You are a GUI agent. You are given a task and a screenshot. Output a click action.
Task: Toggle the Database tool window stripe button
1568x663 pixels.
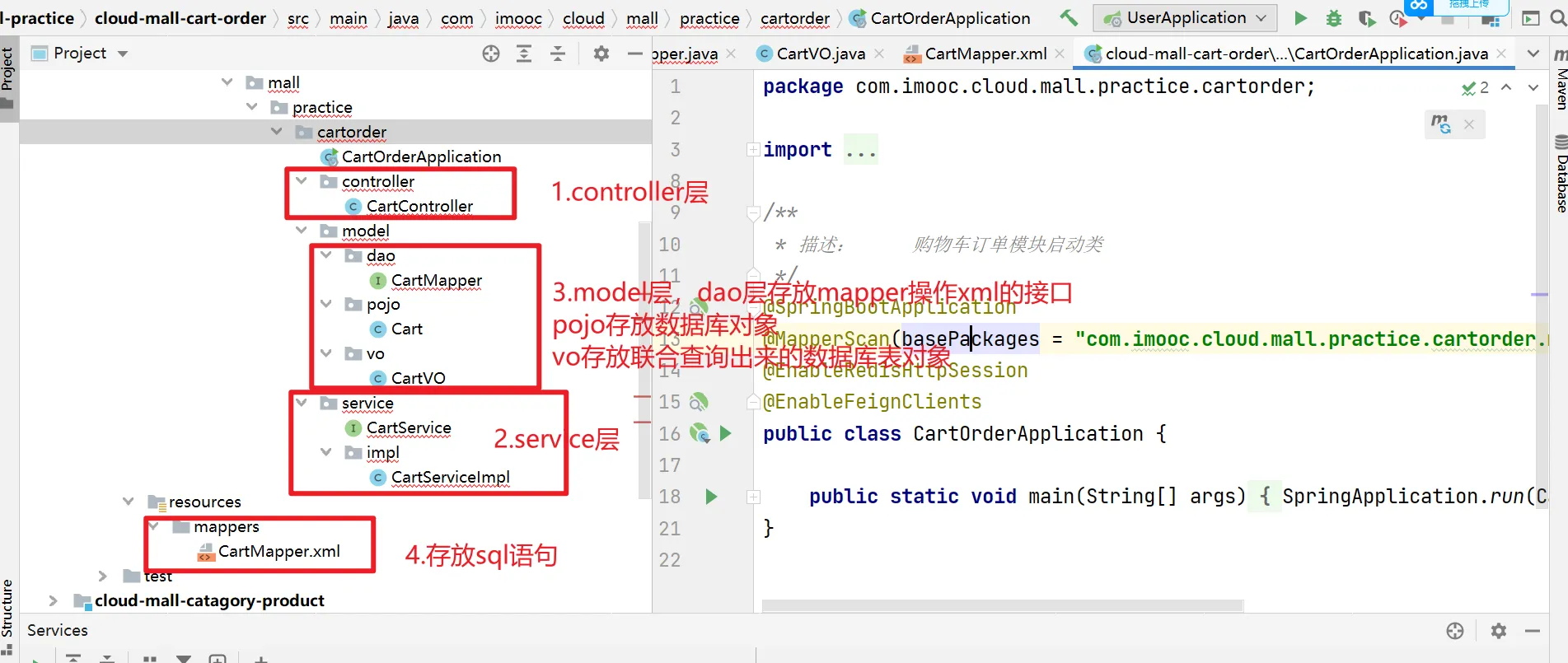point(1560,175)
